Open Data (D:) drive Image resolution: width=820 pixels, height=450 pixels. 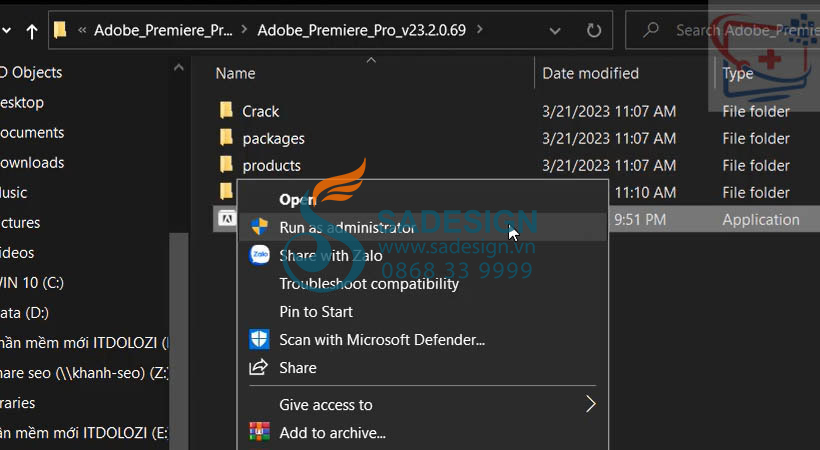pyautogui.click(x=25, y=313)
